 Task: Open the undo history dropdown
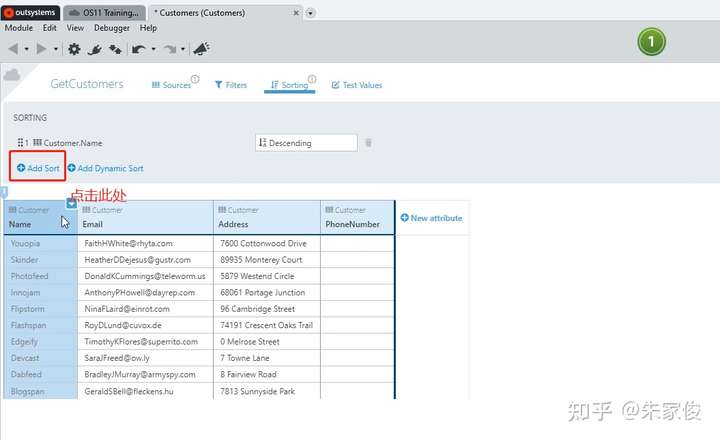[153, 49]
